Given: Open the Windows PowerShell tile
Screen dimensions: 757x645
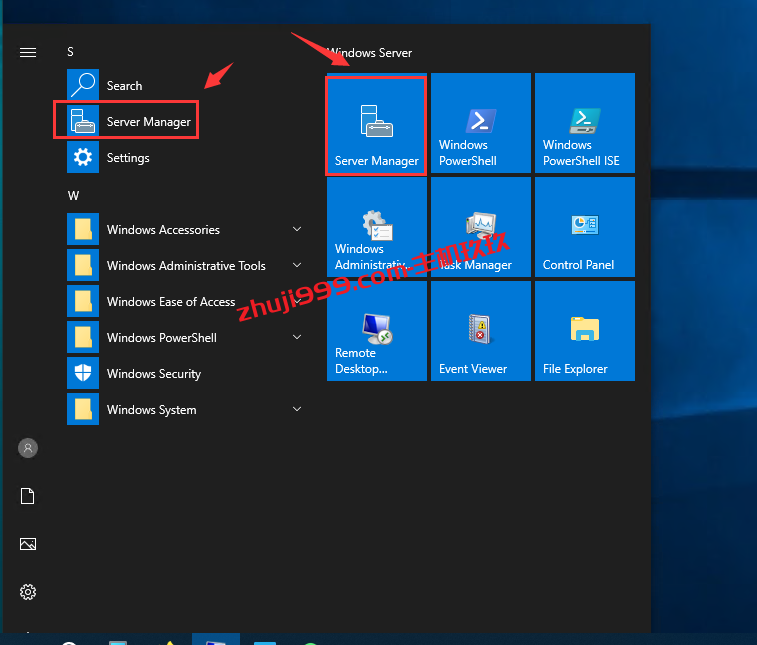Looking at the screenshot, I should click(481, 123).
